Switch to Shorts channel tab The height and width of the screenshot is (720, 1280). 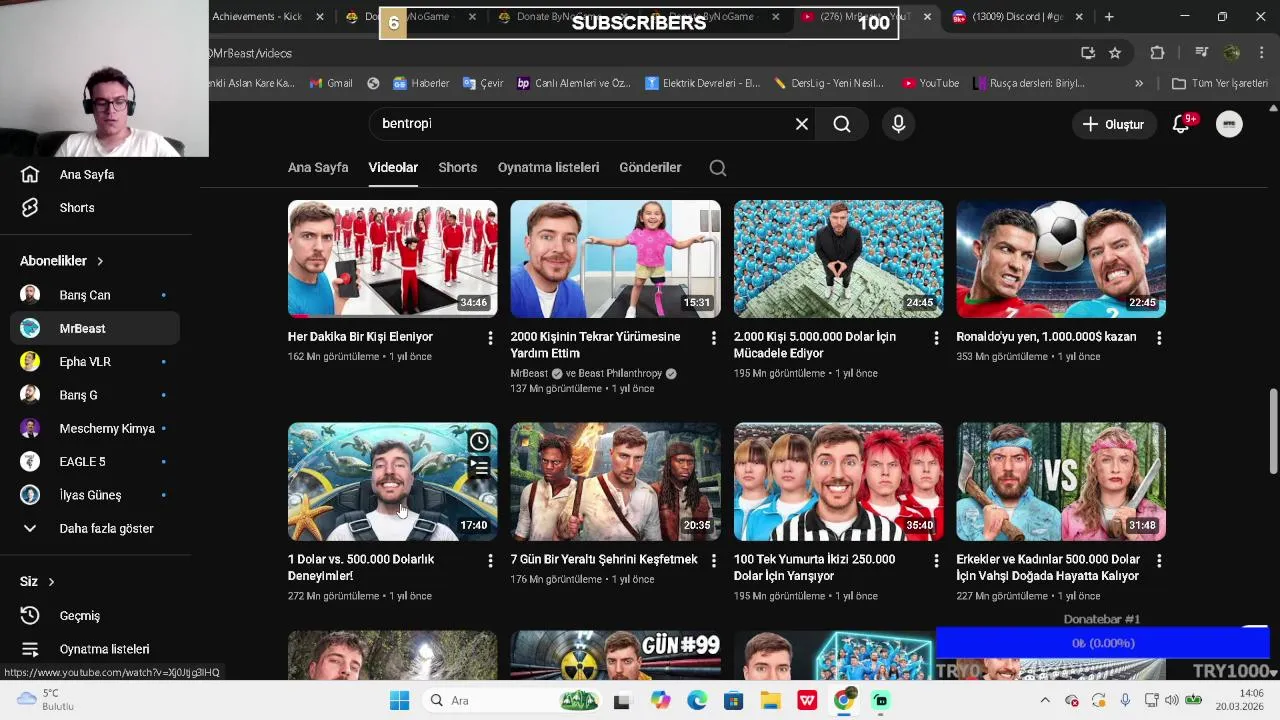click(x=457, y=168)
